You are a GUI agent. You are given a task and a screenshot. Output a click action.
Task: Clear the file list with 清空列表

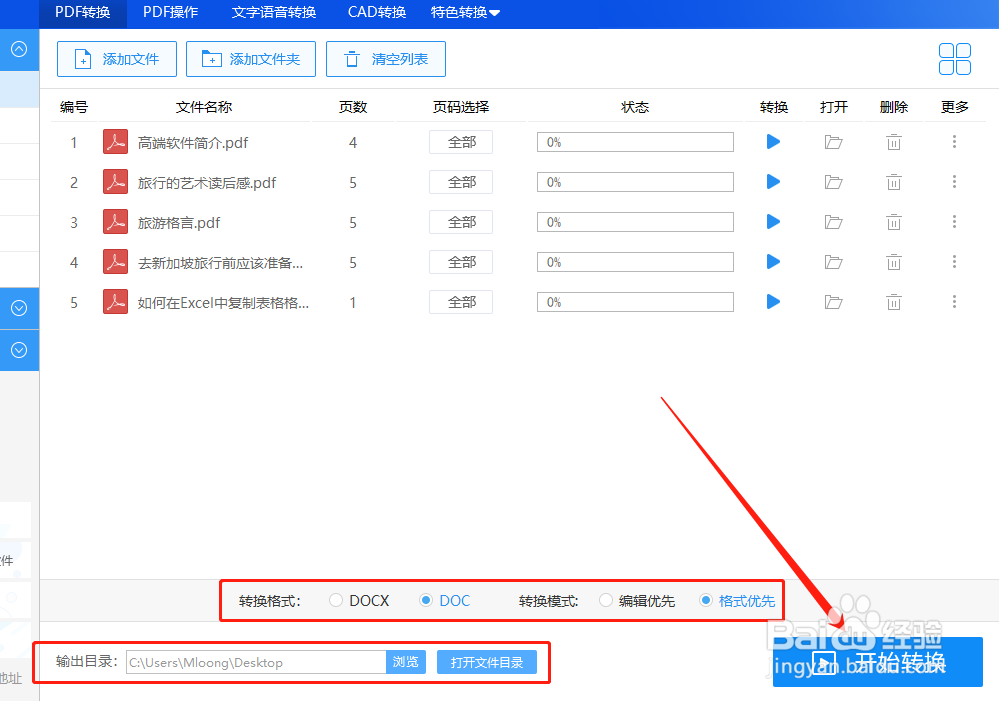point(385,59)
